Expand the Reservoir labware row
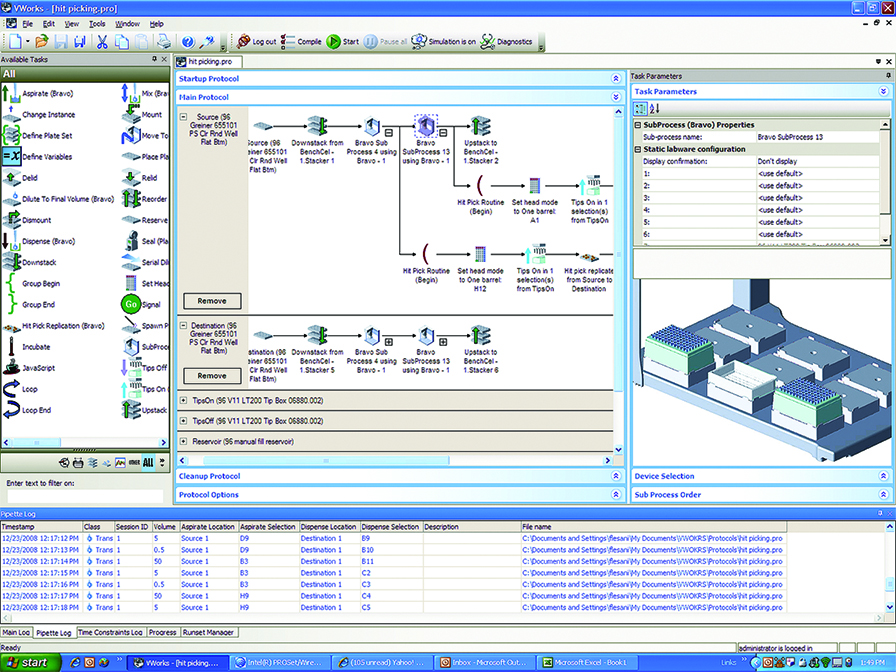This screenshot has width=896, height=672. pyautogui.click(x=183, y=442)
